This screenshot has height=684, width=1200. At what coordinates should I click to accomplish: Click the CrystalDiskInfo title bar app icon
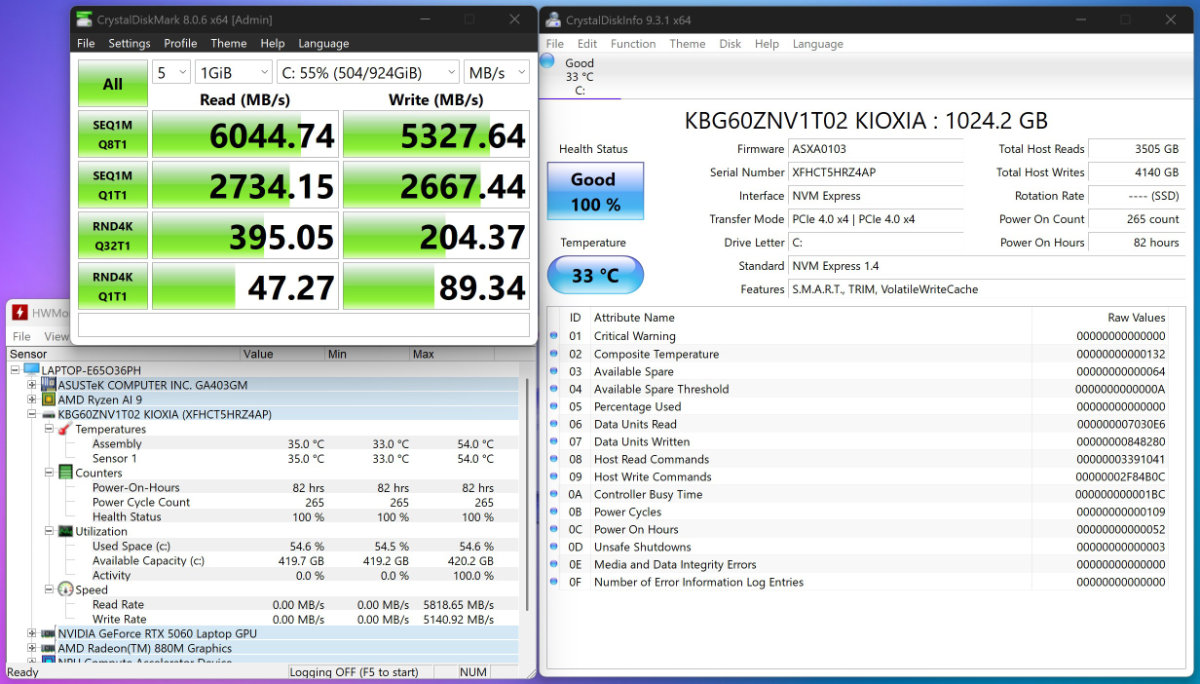[x=553, y=20]
